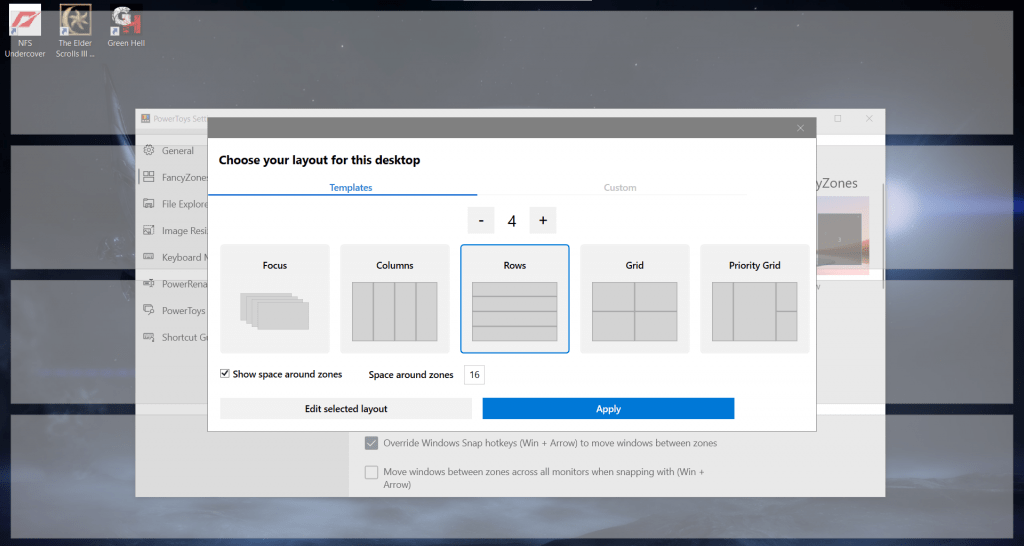Switch to the Templates tab
Viewport: 1024px width, 546px height.
pos(351,187)
